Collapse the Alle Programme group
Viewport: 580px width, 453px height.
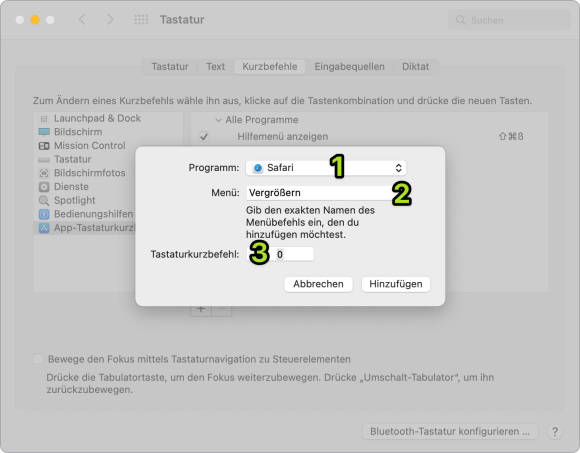tap(218, 120)
